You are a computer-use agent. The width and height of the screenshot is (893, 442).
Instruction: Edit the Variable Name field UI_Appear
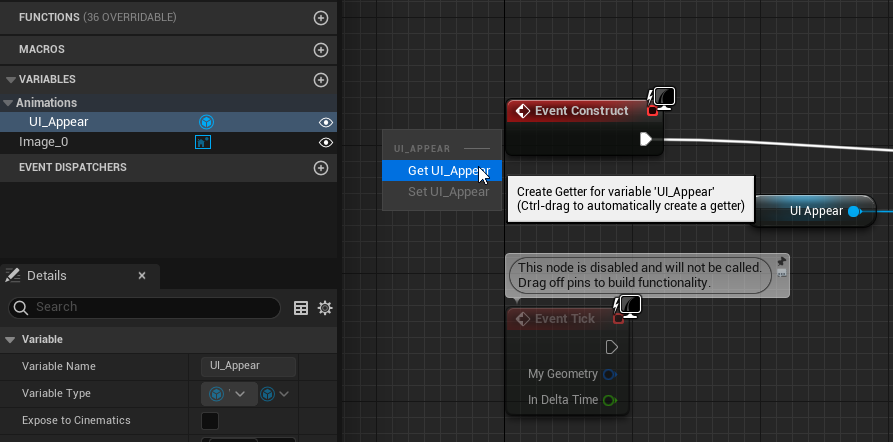point(248,366)
